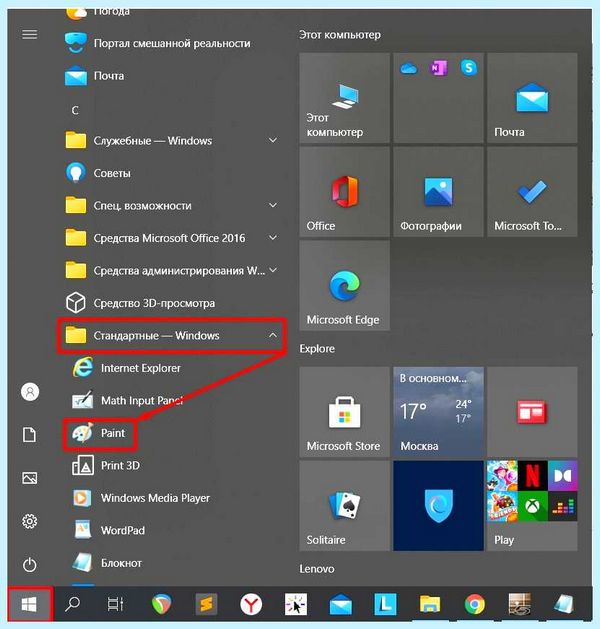Open Москва weather tile
The width and height of the screenshot is (600, 629).
[x=438, y=412]
